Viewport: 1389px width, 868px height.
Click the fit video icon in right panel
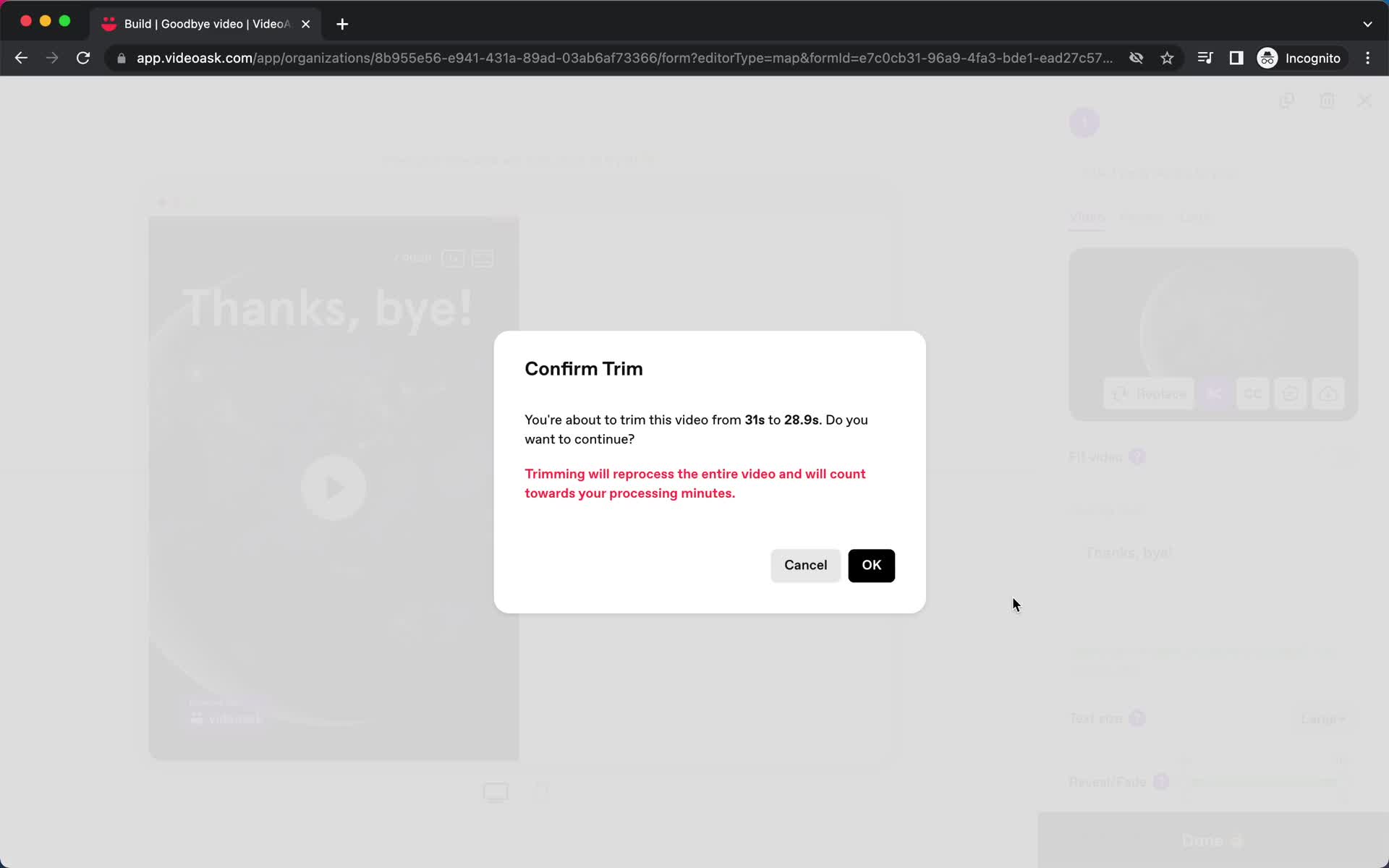(x=1137, y=456)
